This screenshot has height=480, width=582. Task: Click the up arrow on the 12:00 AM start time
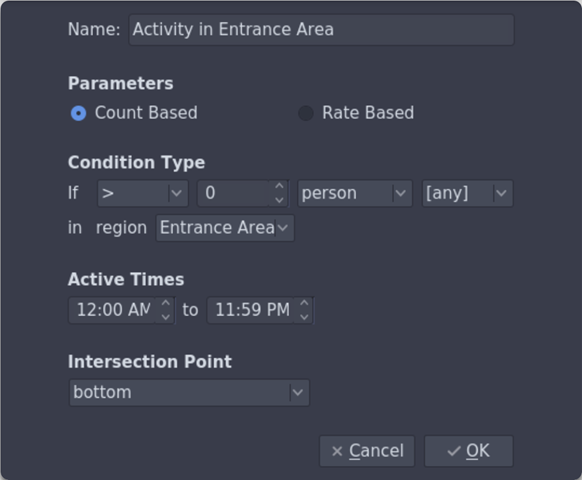tap(165, 303)
